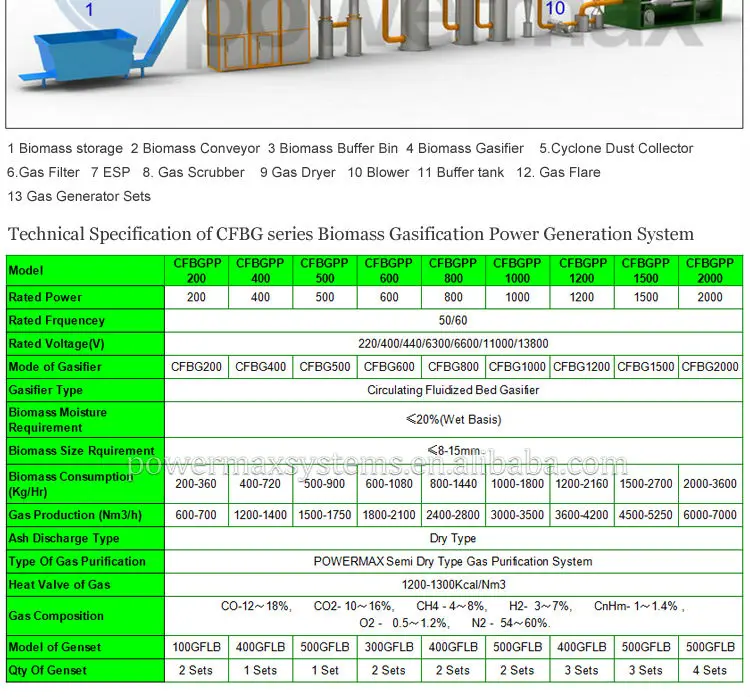Click the "CFBGPP 400" column header
Image resolution: width=750 pixels, height=697 pixels.
click(261, 271)
